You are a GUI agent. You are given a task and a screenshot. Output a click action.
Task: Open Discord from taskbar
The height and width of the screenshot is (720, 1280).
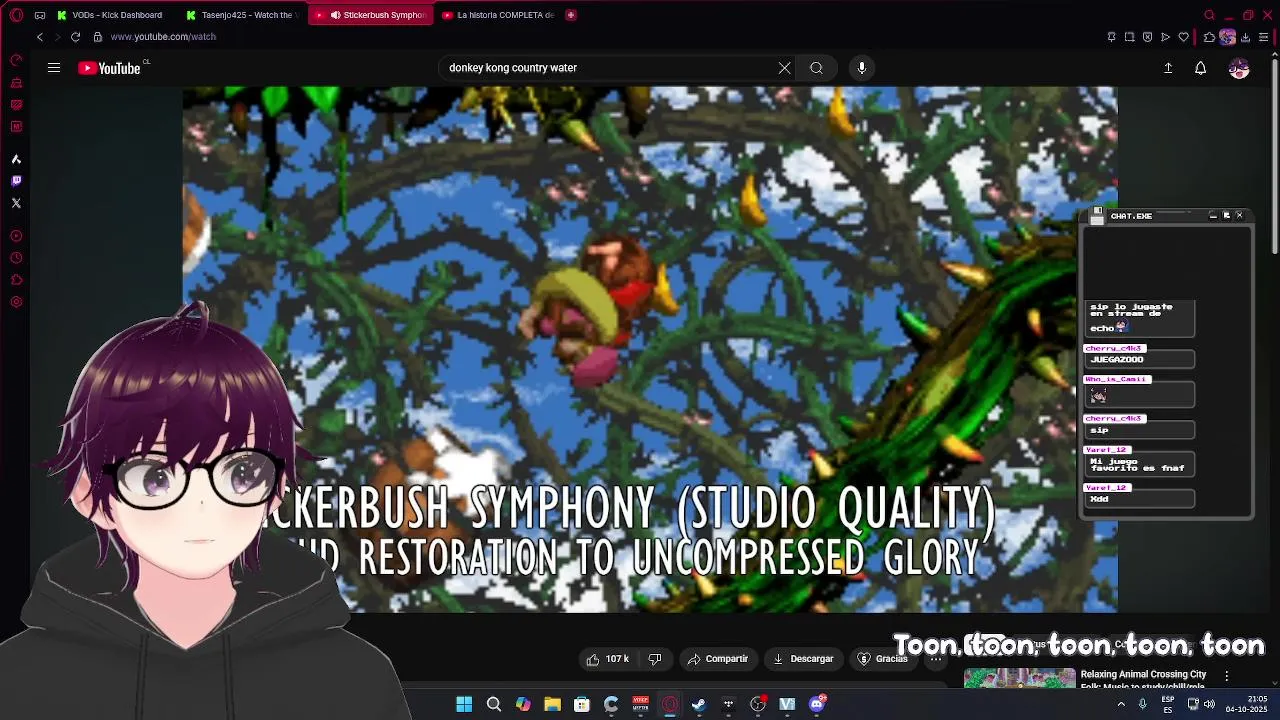click(817, 704)
